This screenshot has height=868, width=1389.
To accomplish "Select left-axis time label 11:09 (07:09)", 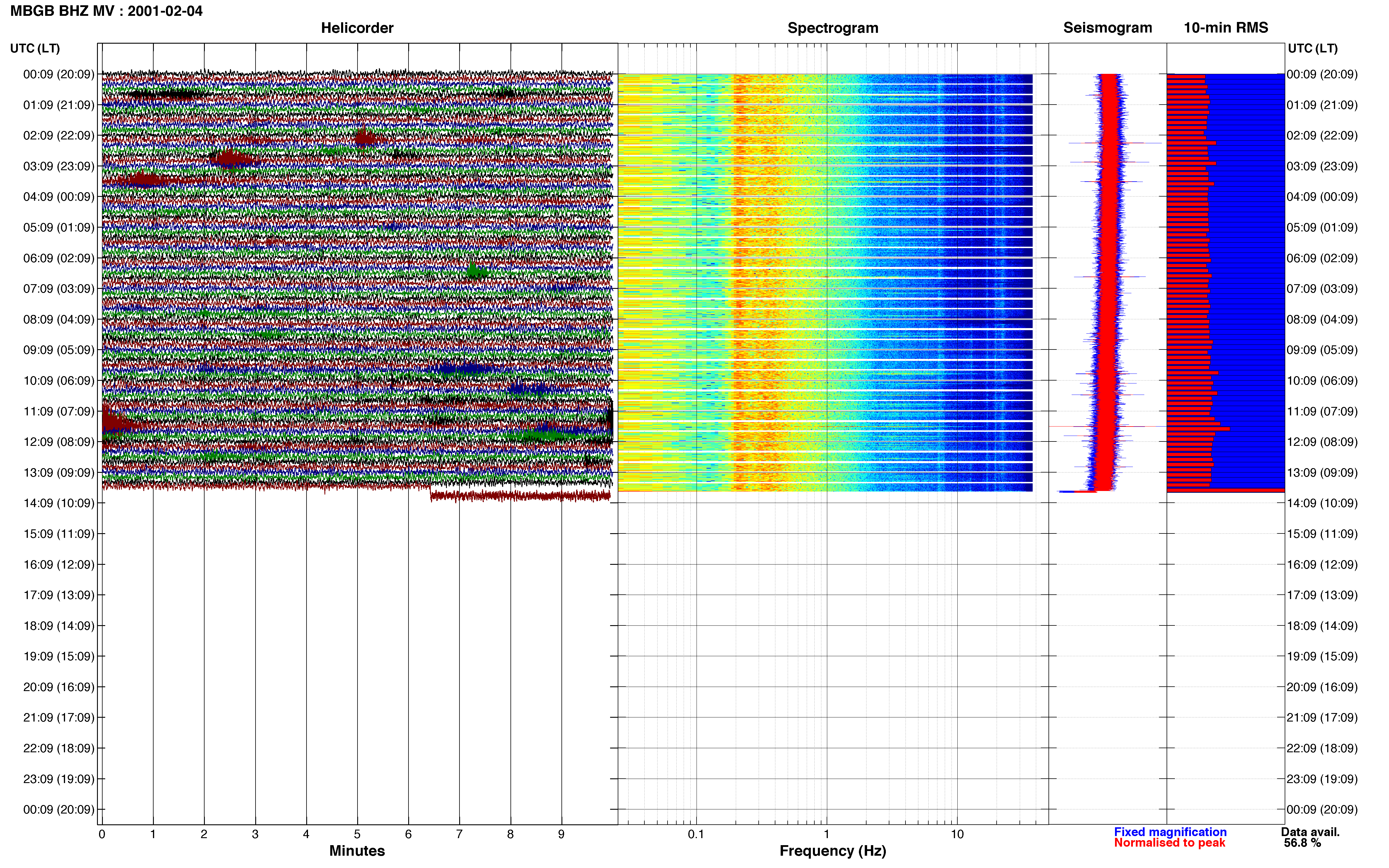I will click(59, 411).
